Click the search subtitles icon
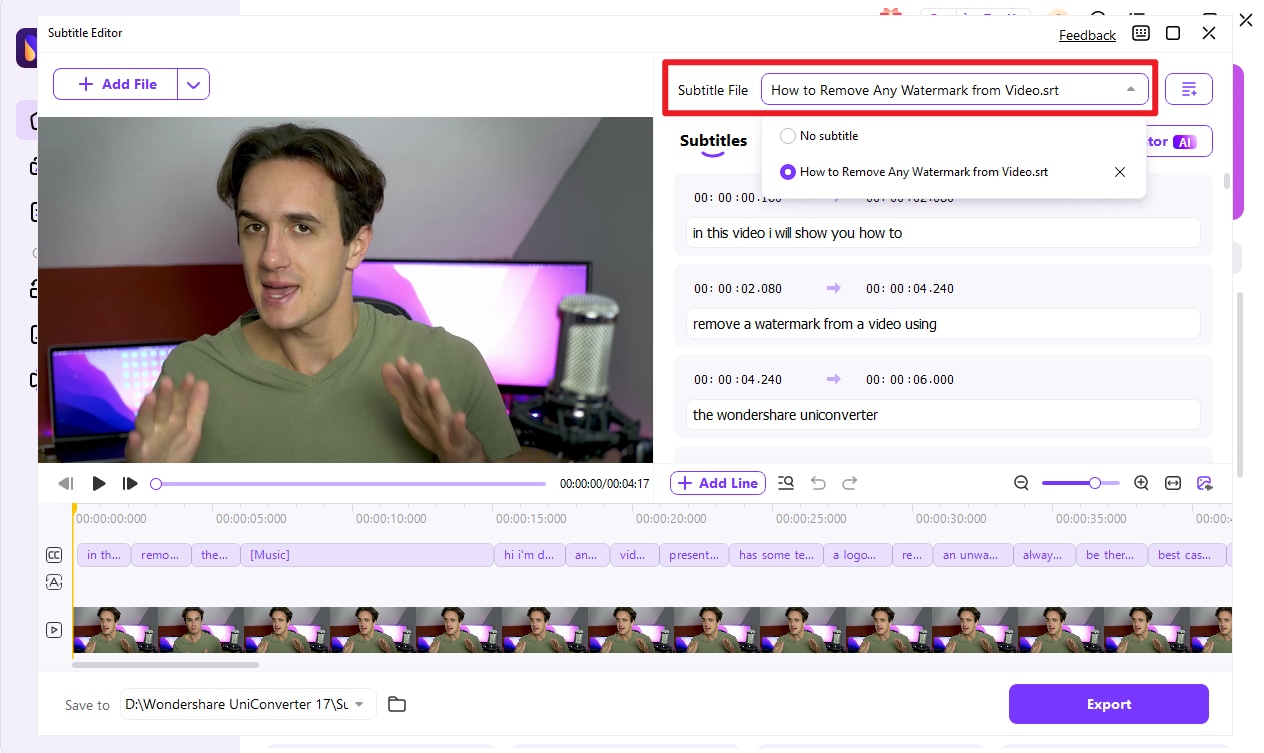This screenshot has height=753, width=1264. [x=786, y=483]
